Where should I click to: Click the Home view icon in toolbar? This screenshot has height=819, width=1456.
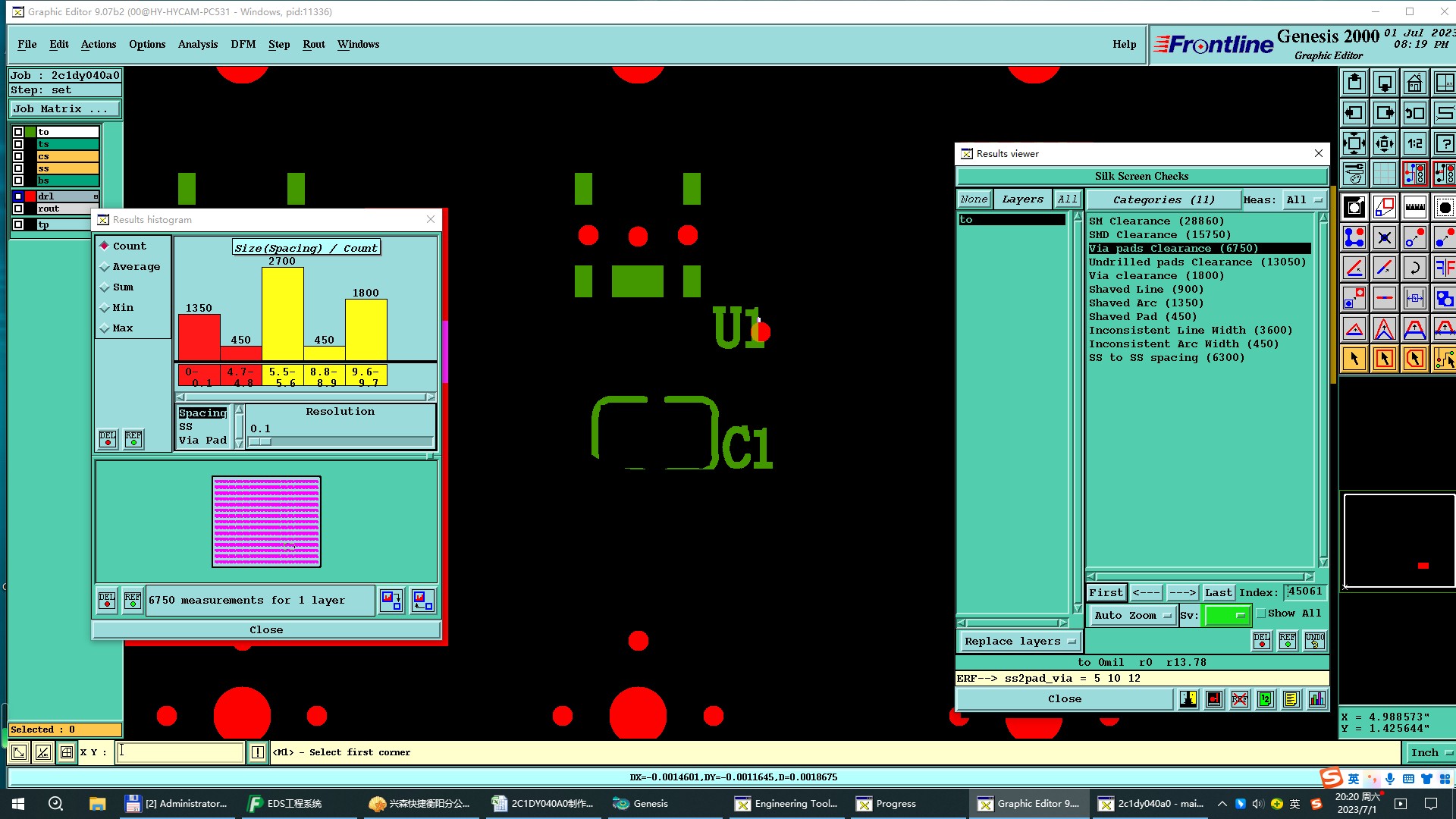pos(1414,83)
